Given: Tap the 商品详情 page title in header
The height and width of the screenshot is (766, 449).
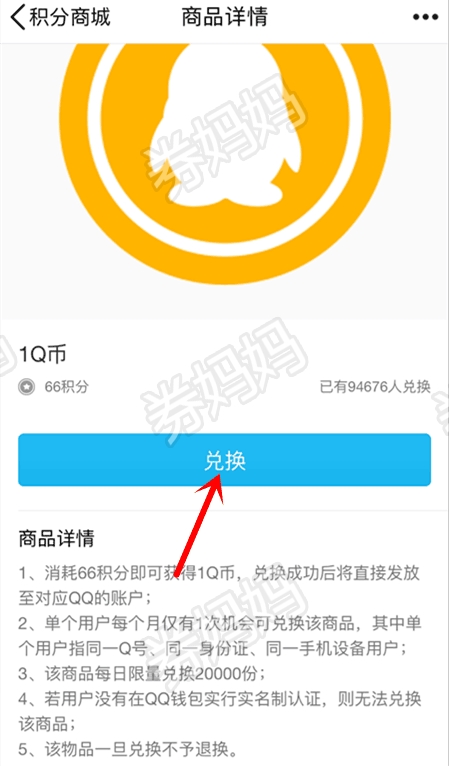Looking at the screenshot, I should pyautogui.click(x=224, y=17).
